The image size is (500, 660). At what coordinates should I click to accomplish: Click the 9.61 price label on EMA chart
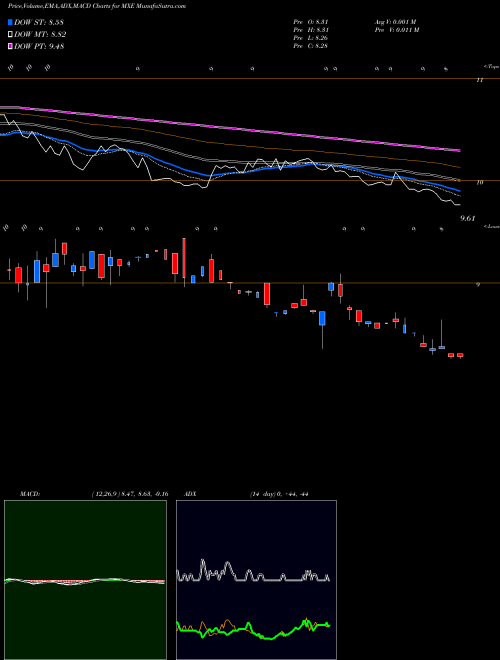click(468, 218)
